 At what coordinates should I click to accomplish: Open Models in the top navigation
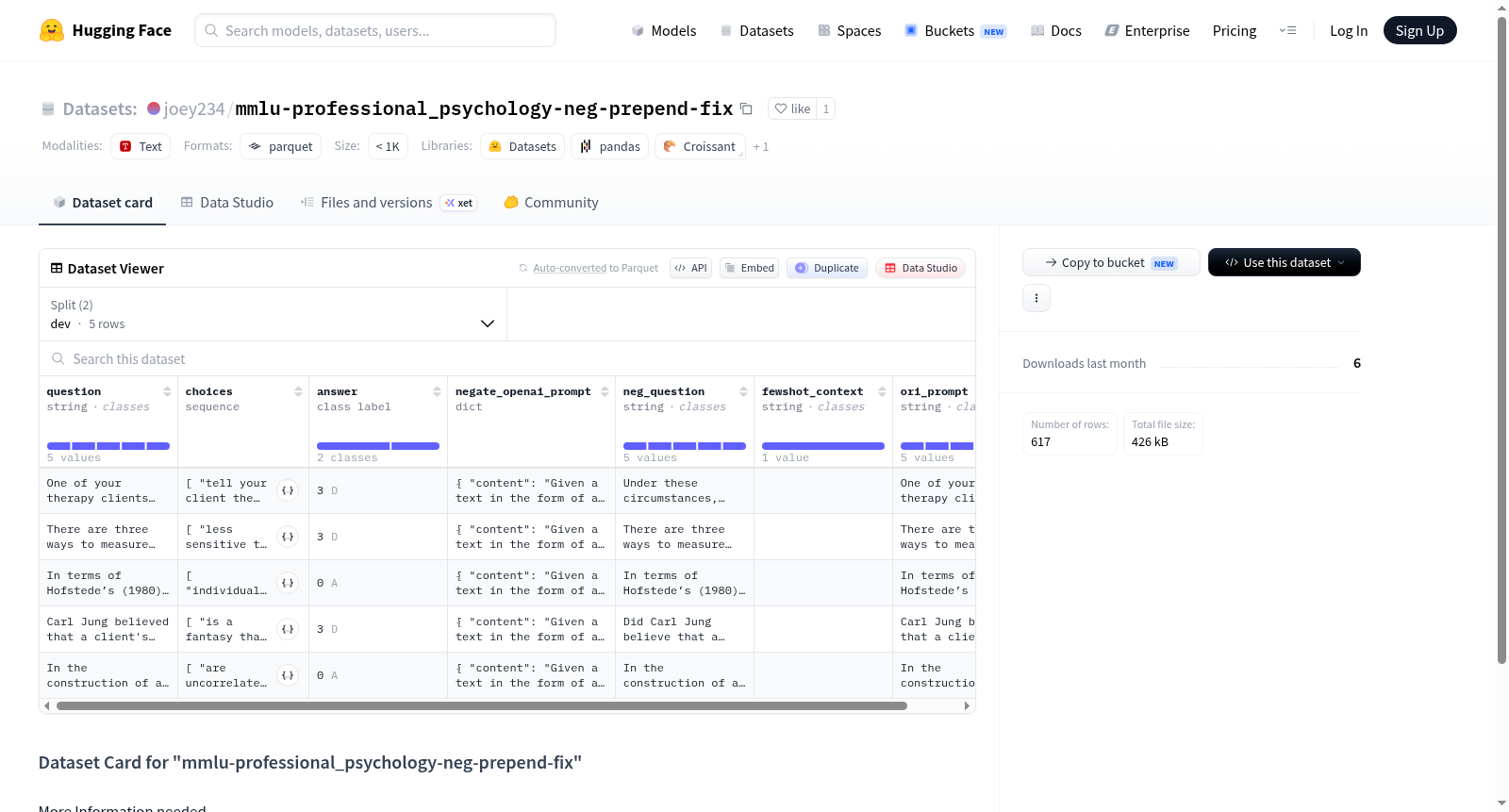[x=664, y=30]
